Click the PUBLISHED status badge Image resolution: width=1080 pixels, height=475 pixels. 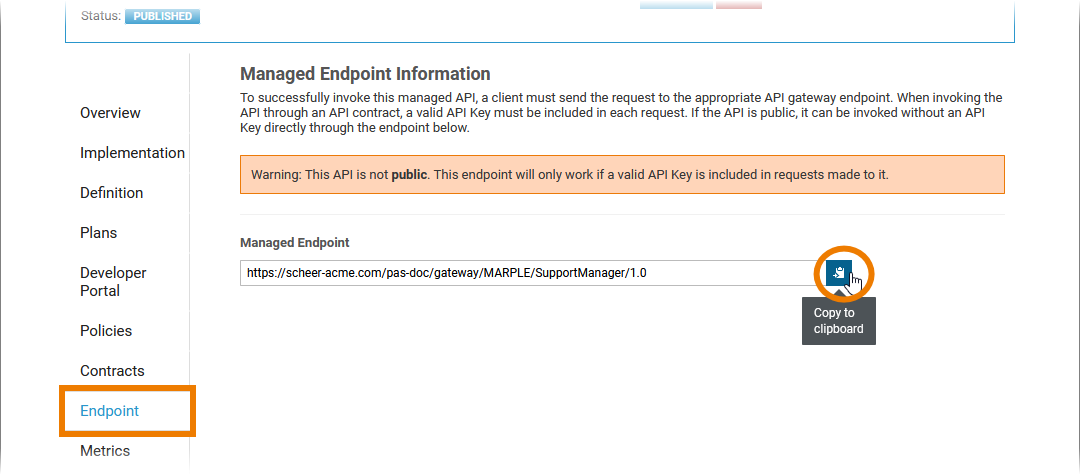[163, 17]
